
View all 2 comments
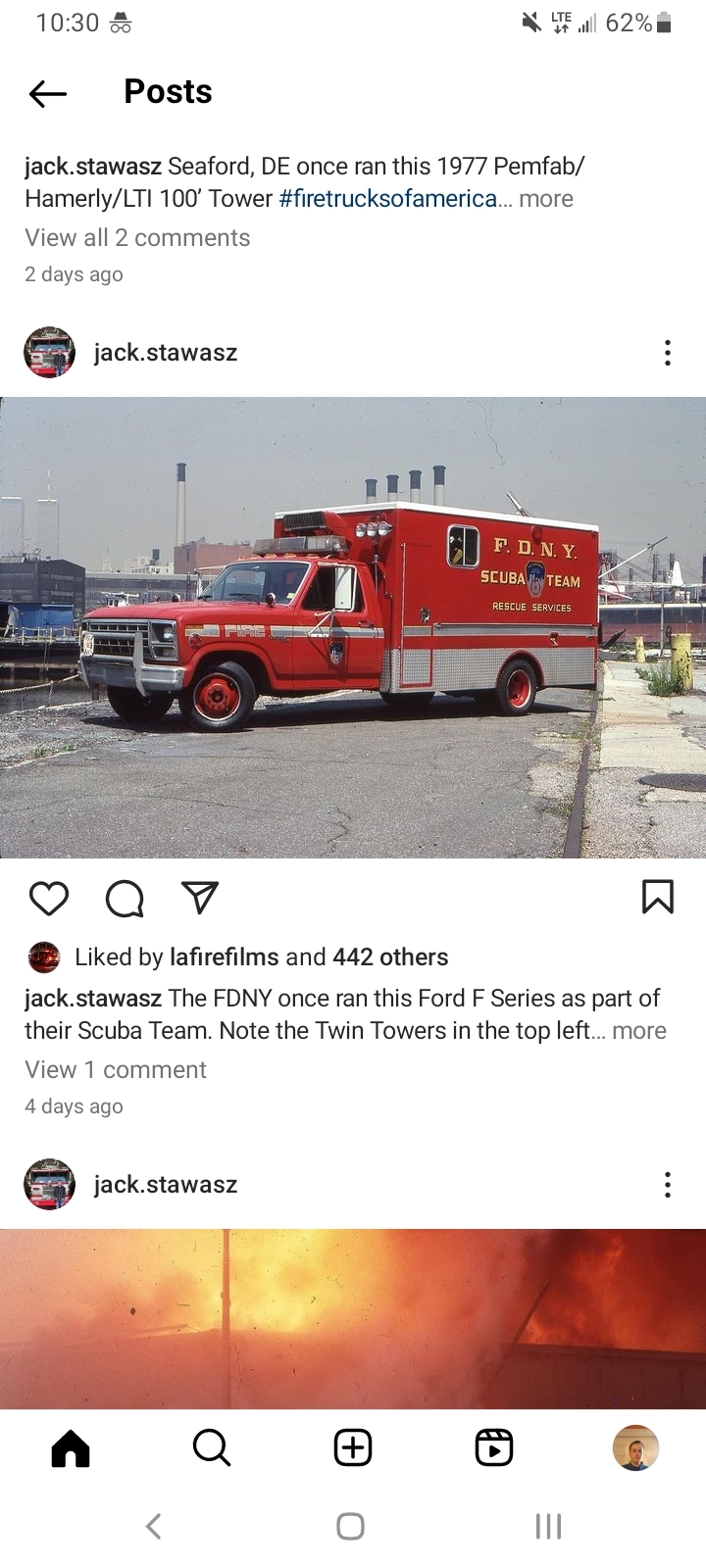(137, 238)
